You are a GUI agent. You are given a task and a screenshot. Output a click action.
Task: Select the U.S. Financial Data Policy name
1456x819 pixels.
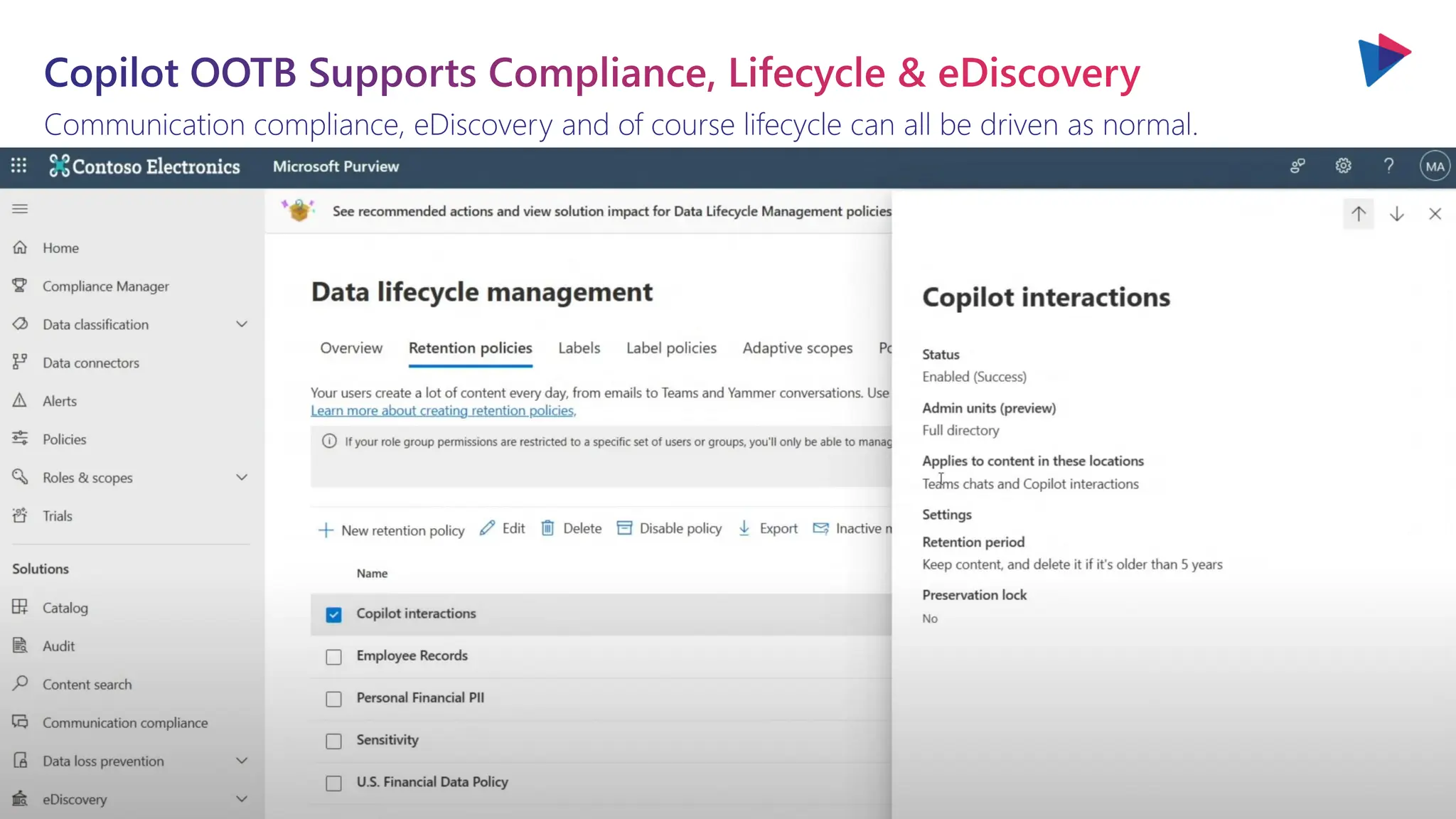tap(432, 782)
